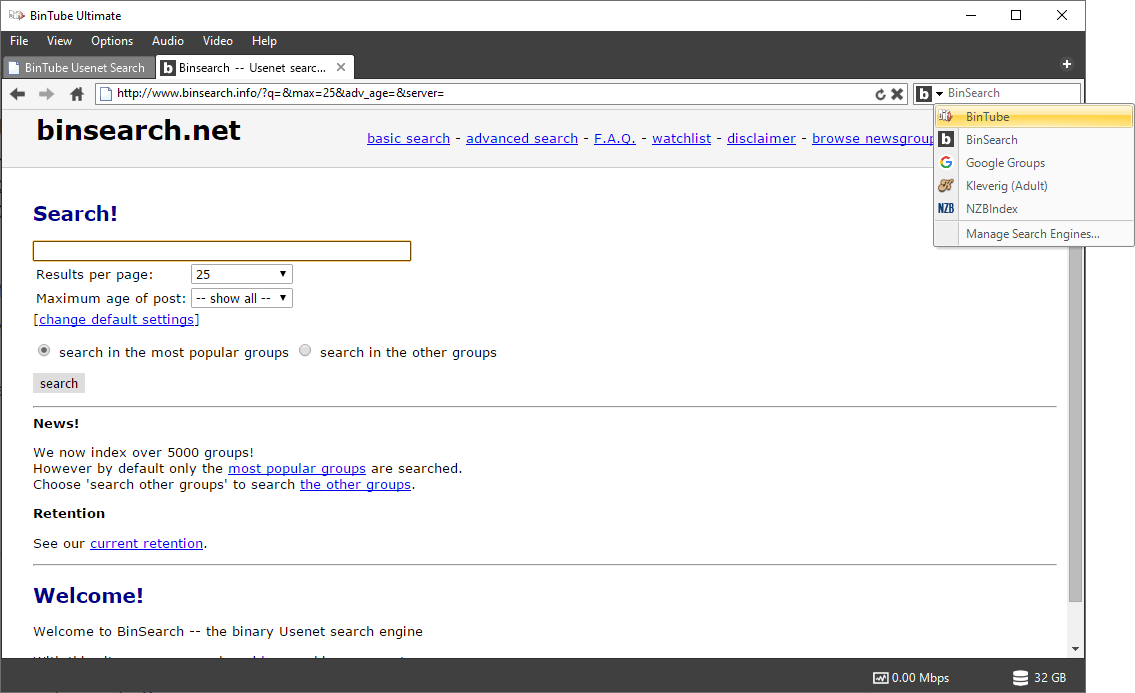Open the current retention link
Screen dimensions: 1135x693
(146, 543)
